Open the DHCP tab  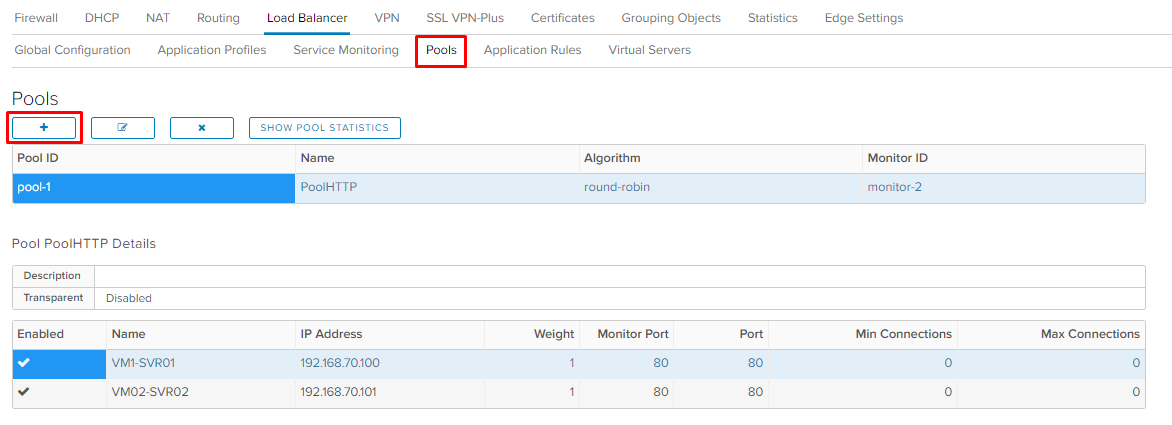(x=102, y=18)
